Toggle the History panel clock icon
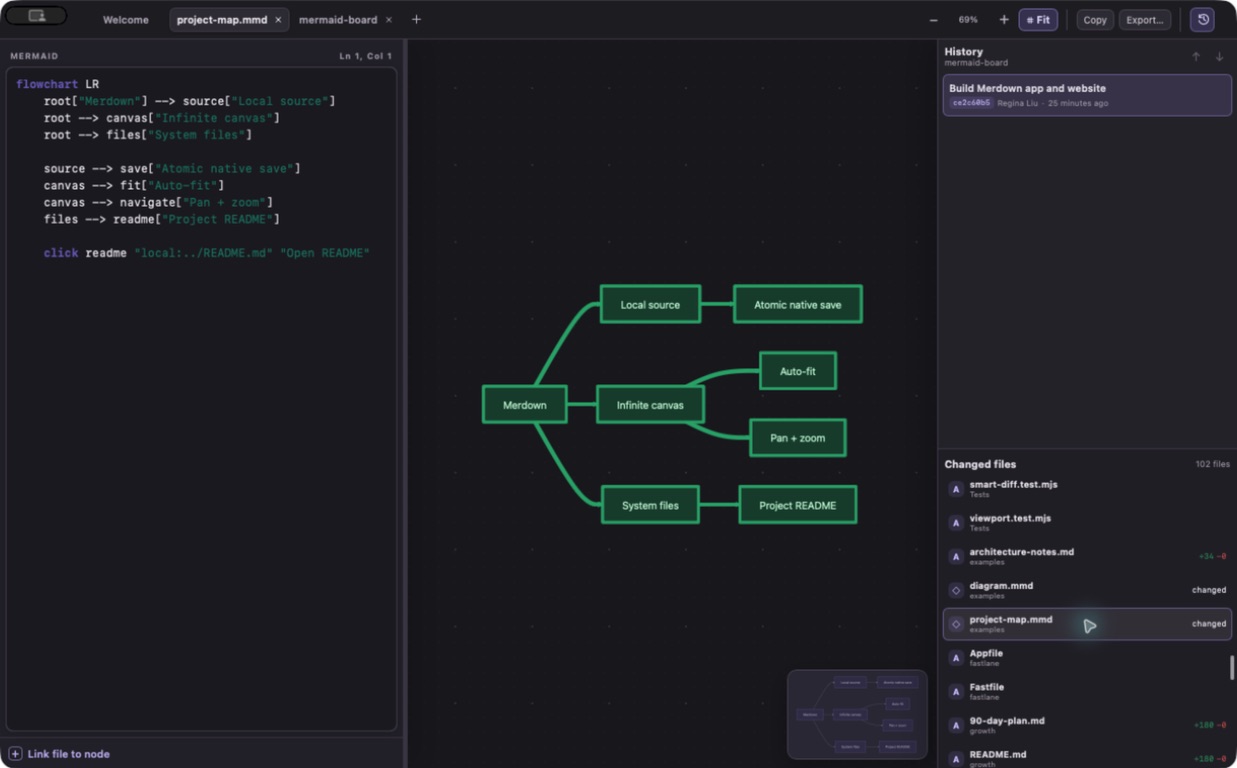Image resolution: width=1237 pixels, height=768 pixels. pyautogui.click(x=1203, y=19)
